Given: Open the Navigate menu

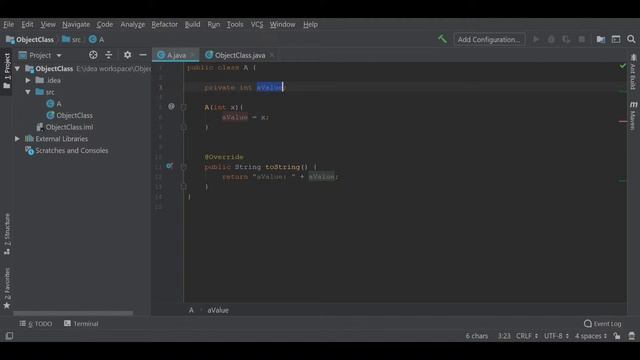Looking at the screenshot, I should click(x=76, y=24).
